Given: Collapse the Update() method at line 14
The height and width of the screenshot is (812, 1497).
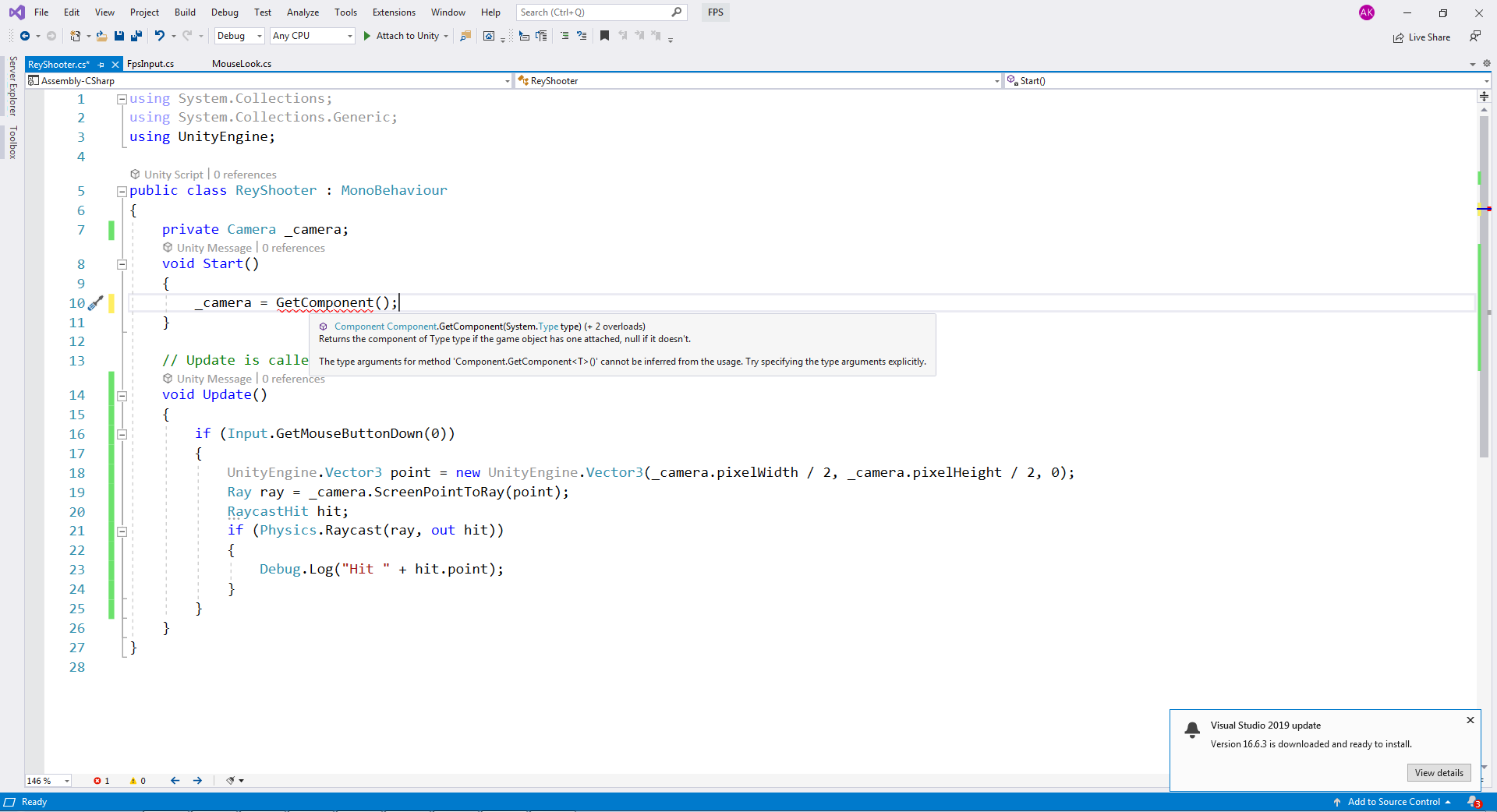Looking at the screenshot, I should point(122,396).
